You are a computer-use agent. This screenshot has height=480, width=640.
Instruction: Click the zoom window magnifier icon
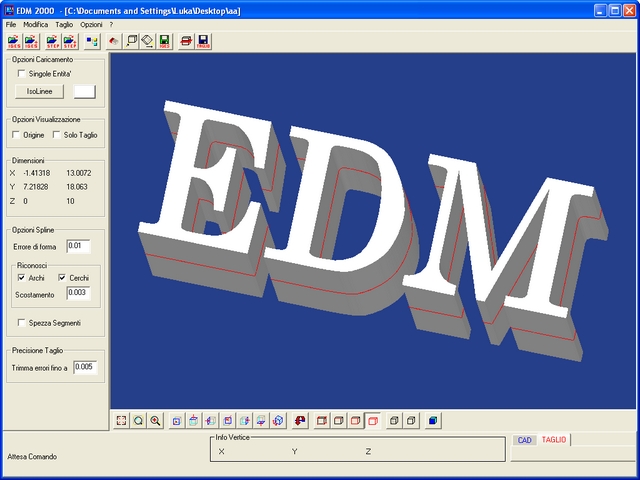(138, 420)
